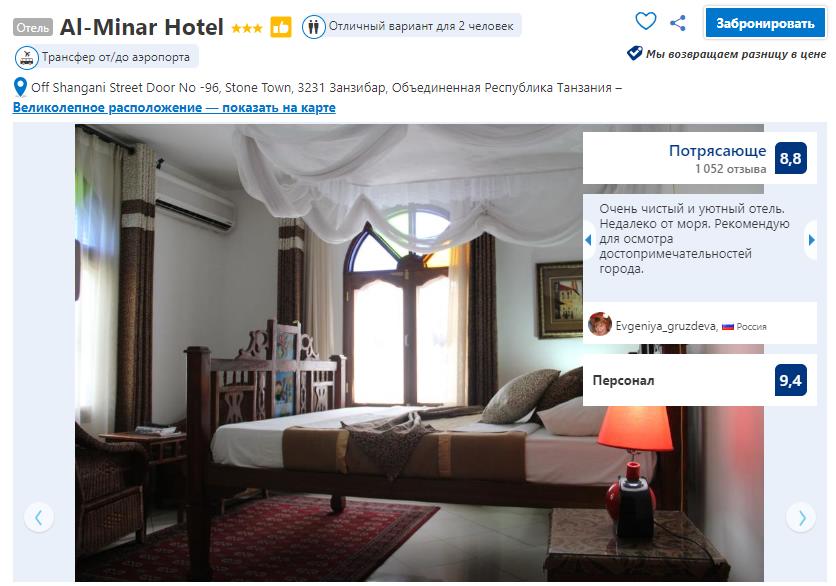The height and width of the screenshot is (586, 836).
Task: Open the 1 052 отзыва reviews count
Action: coord(730,169)
